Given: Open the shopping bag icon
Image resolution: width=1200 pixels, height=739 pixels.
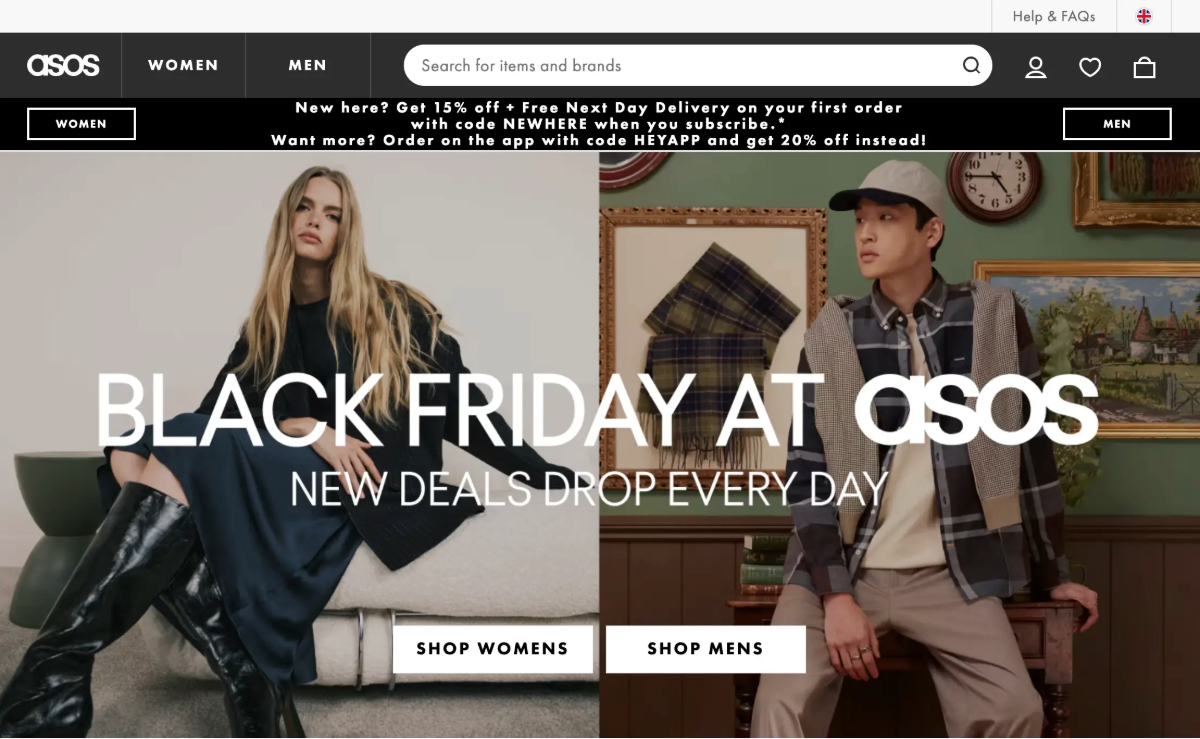Looking at the screenshot, I should tap(1144, 67).
